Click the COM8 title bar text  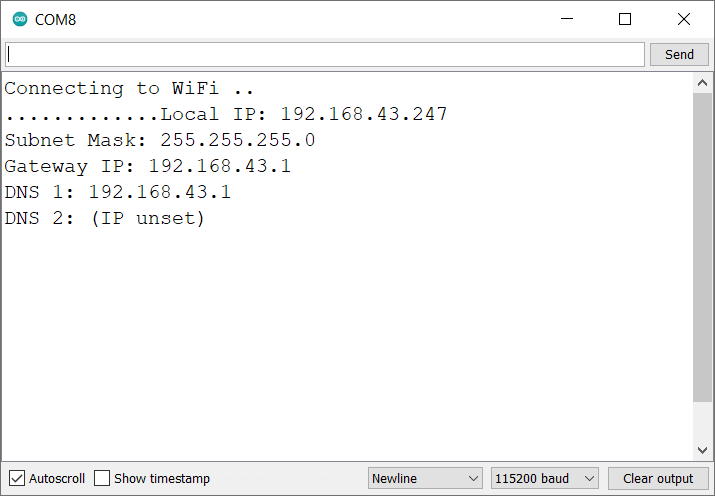[56, 19]
